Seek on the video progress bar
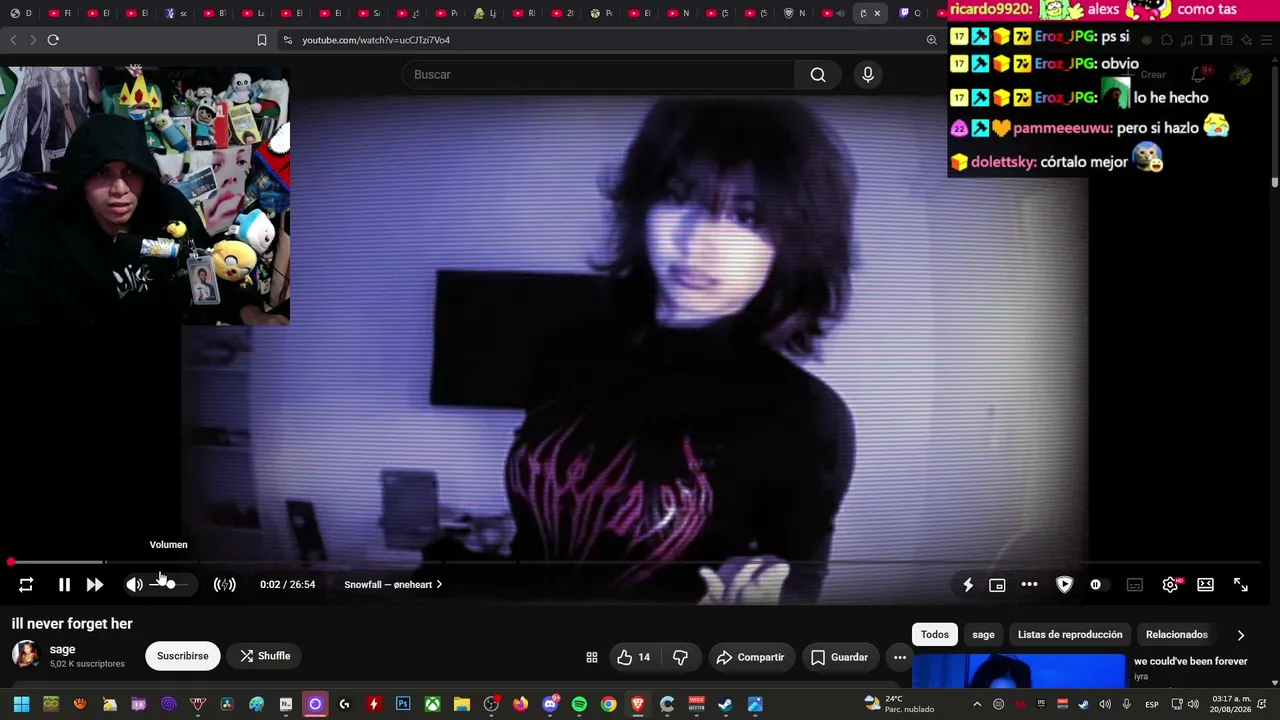 [x=636, y=562]
